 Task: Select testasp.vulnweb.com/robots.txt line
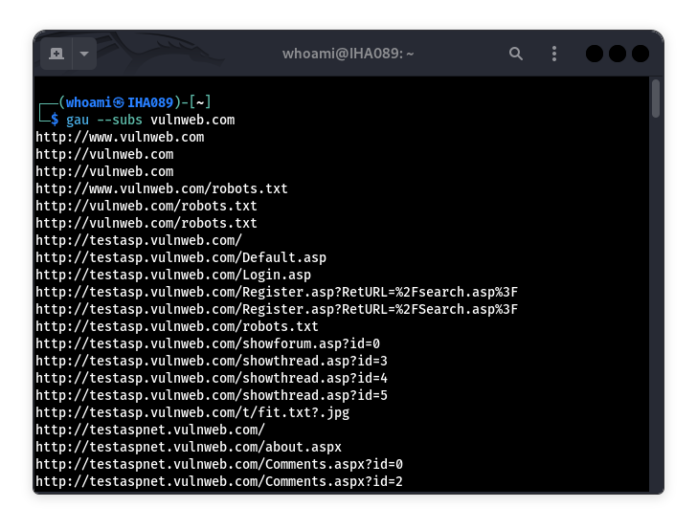coord(177,326)
